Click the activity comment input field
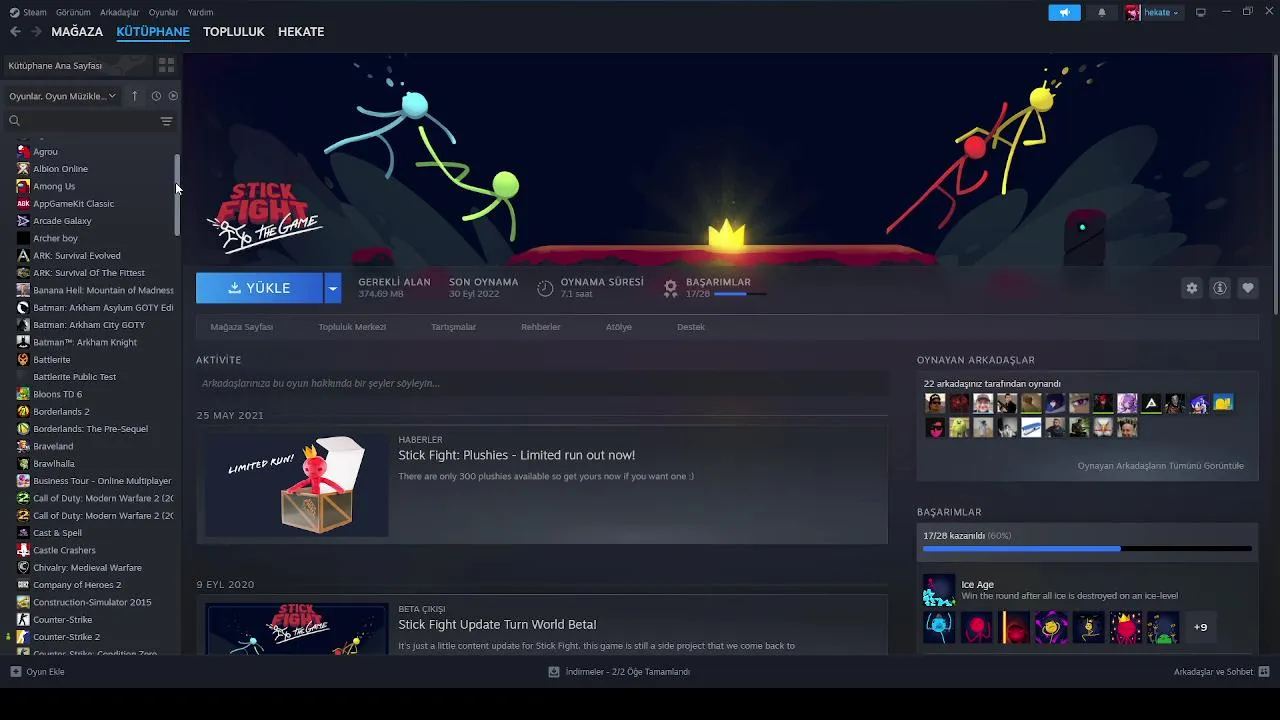The image size is (1280, 720). [542, 383]
